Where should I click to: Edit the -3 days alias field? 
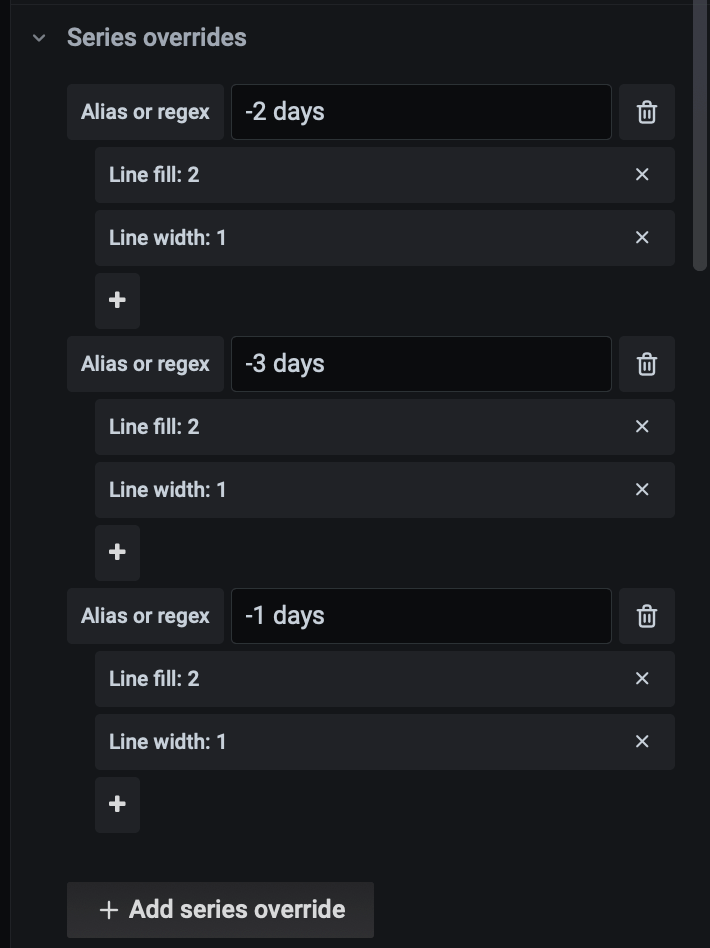coord(420,364)
